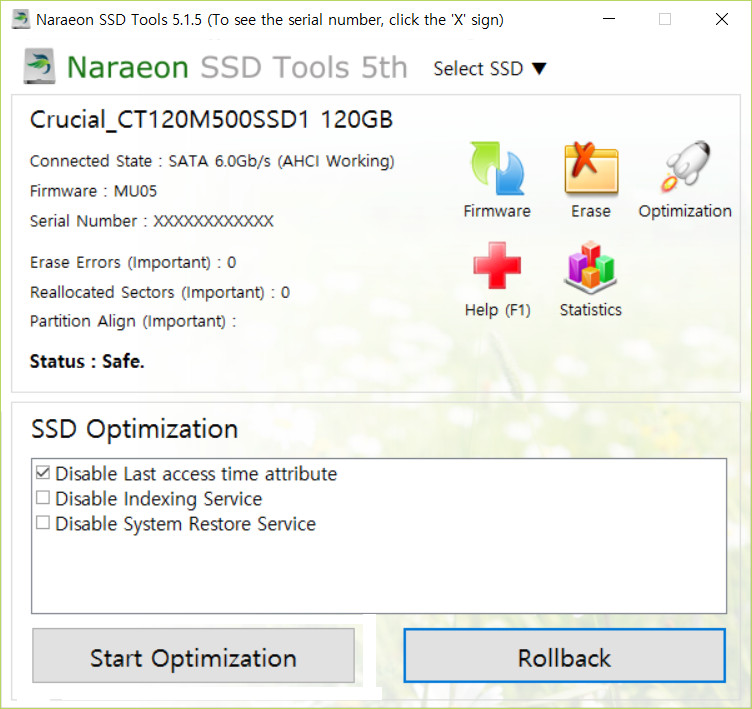Click the Status : Safe. text

87,361
